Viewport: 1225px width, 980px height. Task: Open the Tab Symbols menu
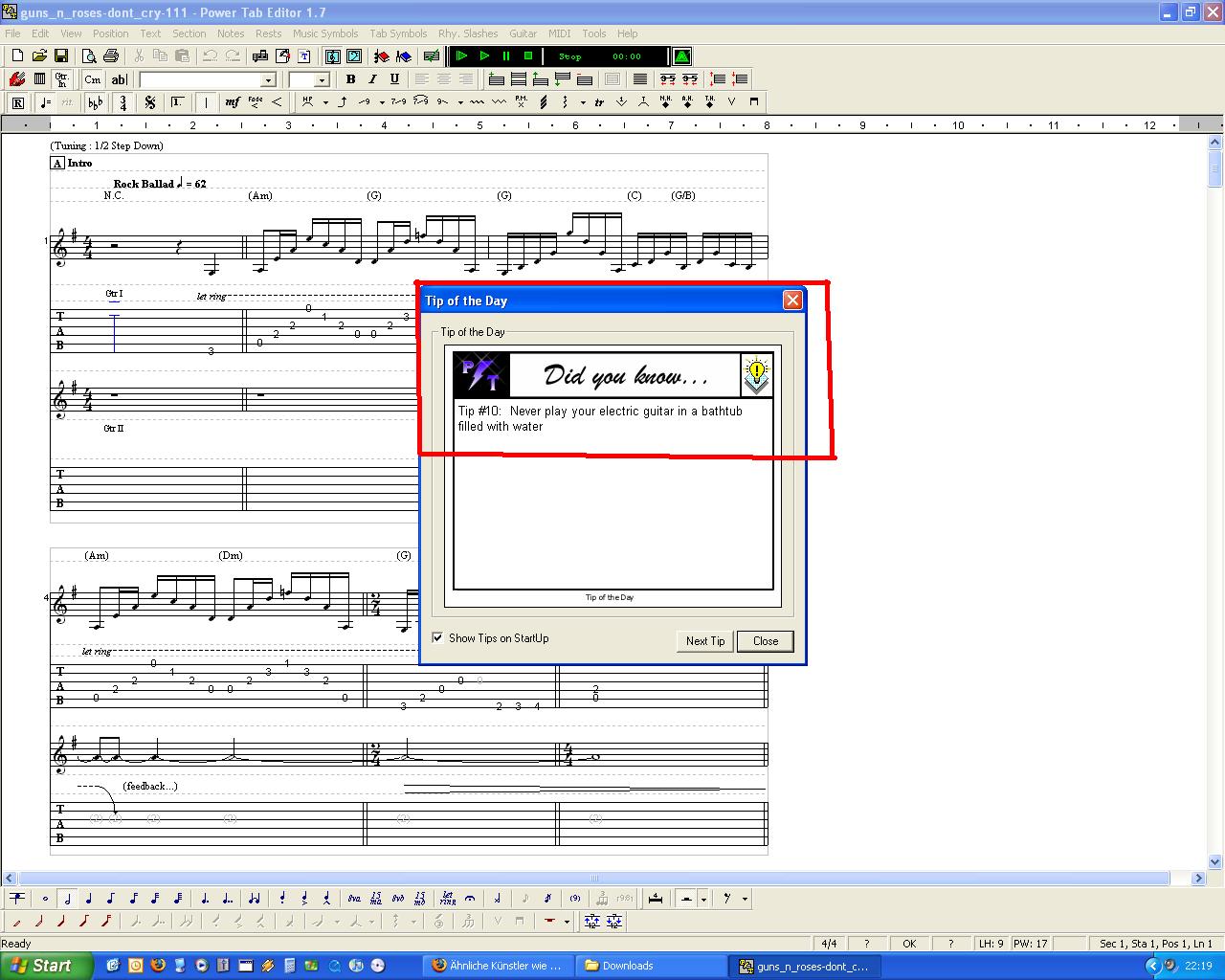pyautogui.click(x=398, y=33)
